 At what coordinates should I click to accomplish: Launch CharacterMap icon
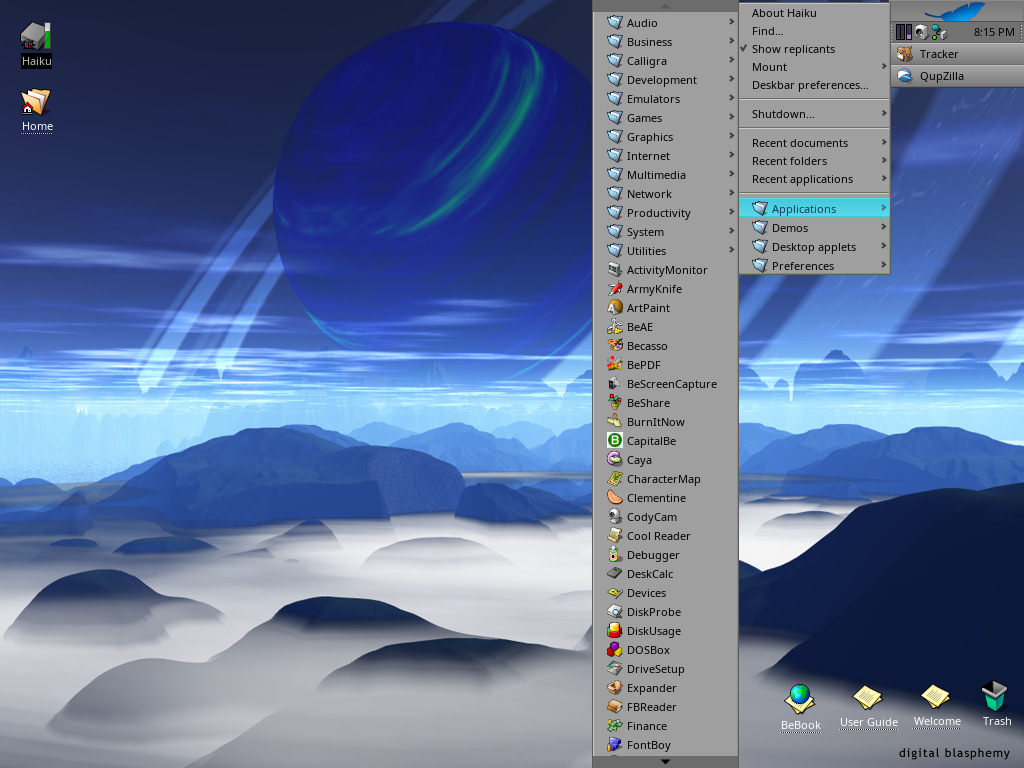pyautogui.click(x=615, y=478)
